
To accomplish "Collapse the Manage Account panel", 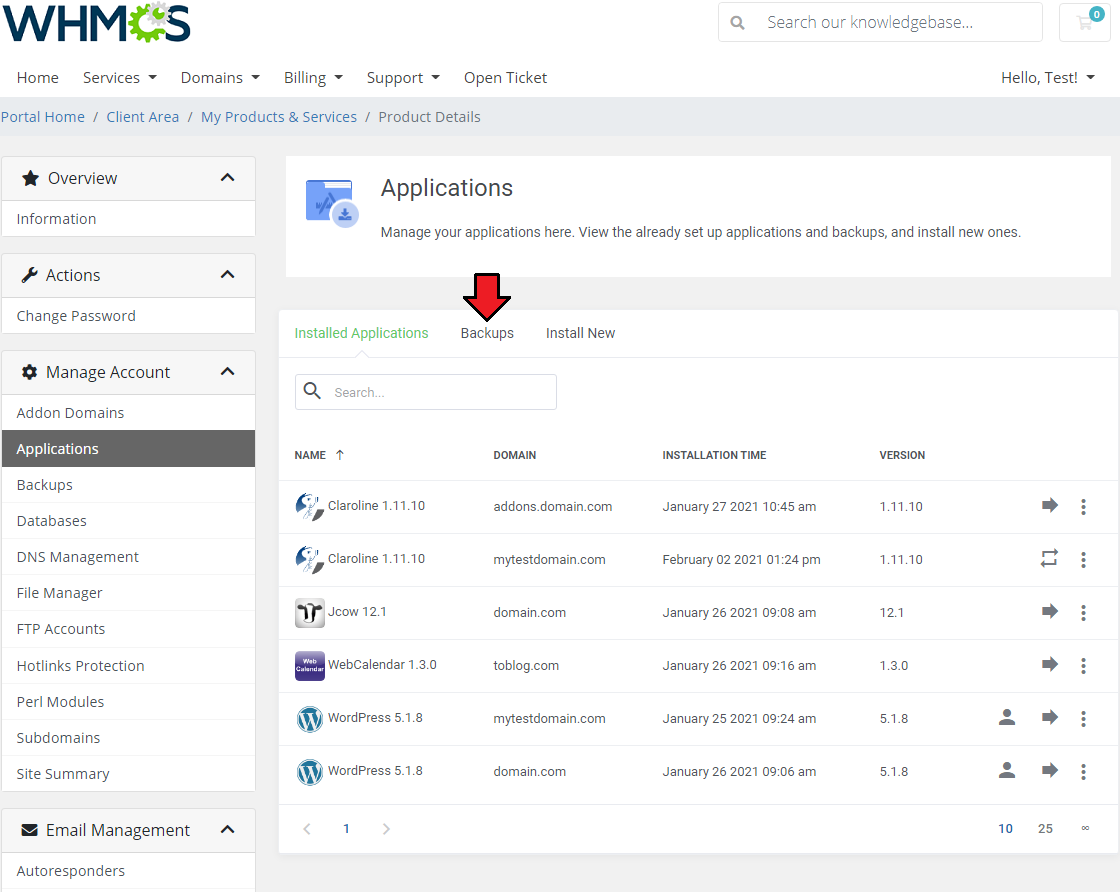I will pos(227,371).
